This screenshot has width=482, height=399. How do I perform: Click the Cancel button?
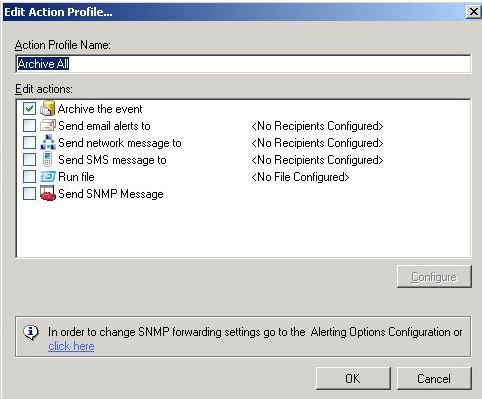click(434, 379)
